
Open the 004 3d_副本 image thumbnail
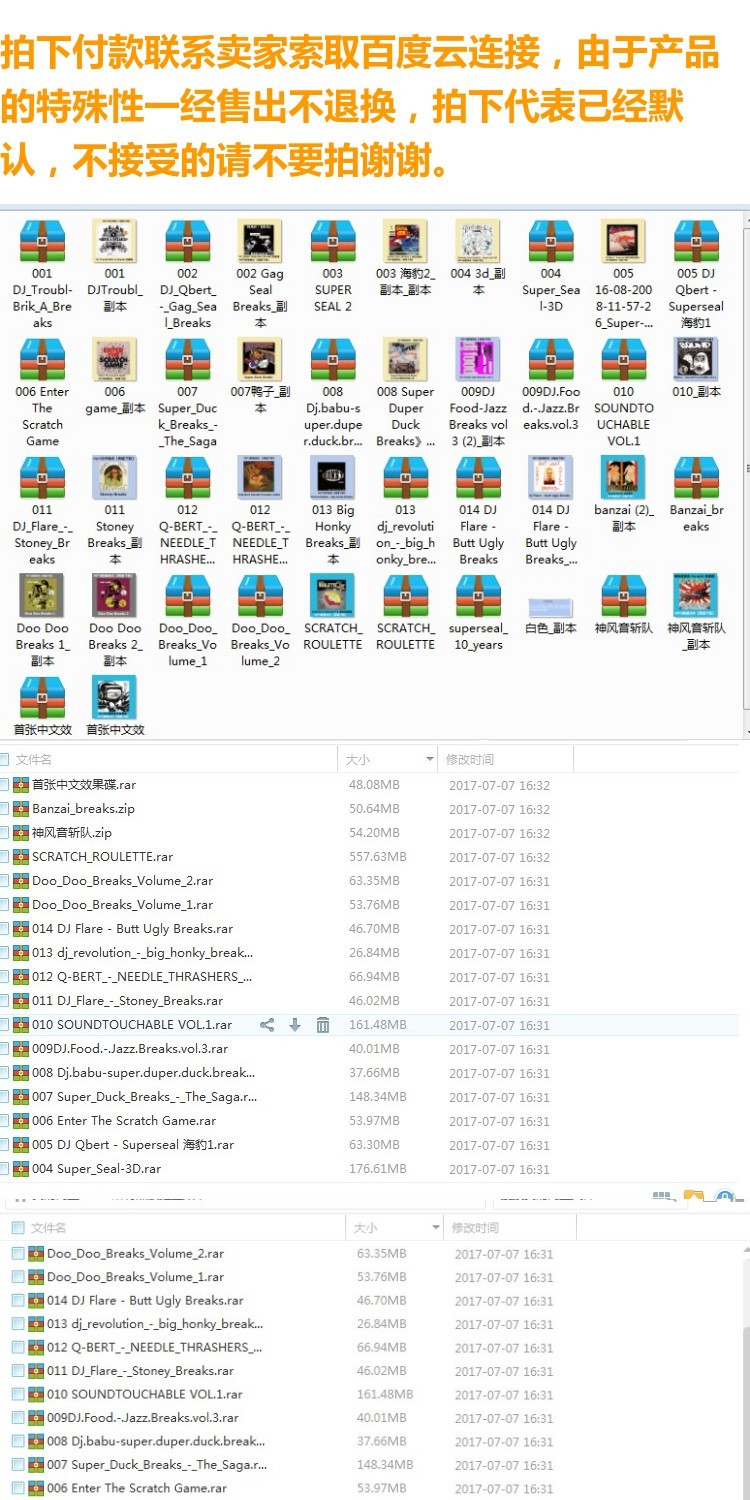click(478, 241)
